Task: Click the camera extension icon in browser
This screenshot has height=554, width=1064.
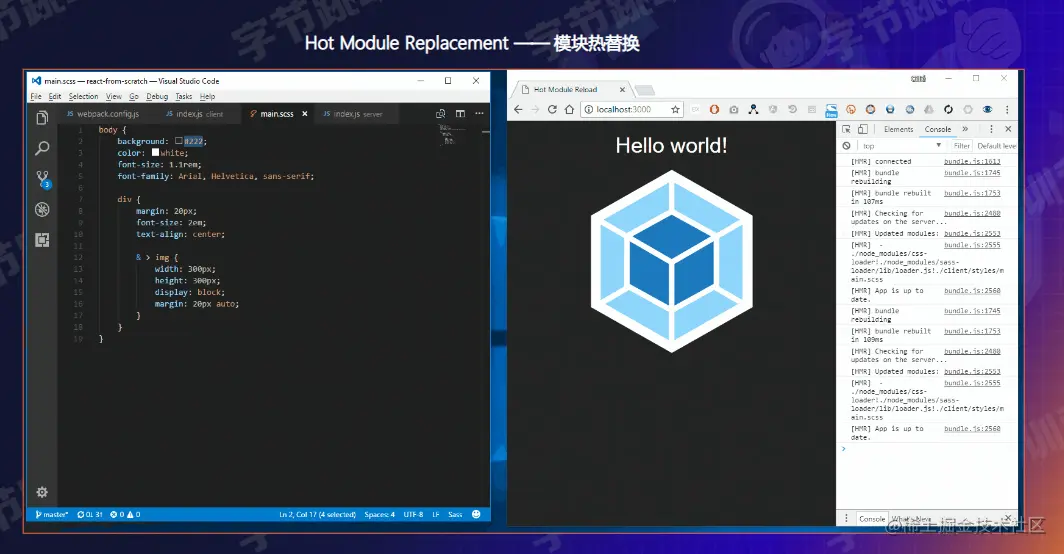Action: click(734, 109)
